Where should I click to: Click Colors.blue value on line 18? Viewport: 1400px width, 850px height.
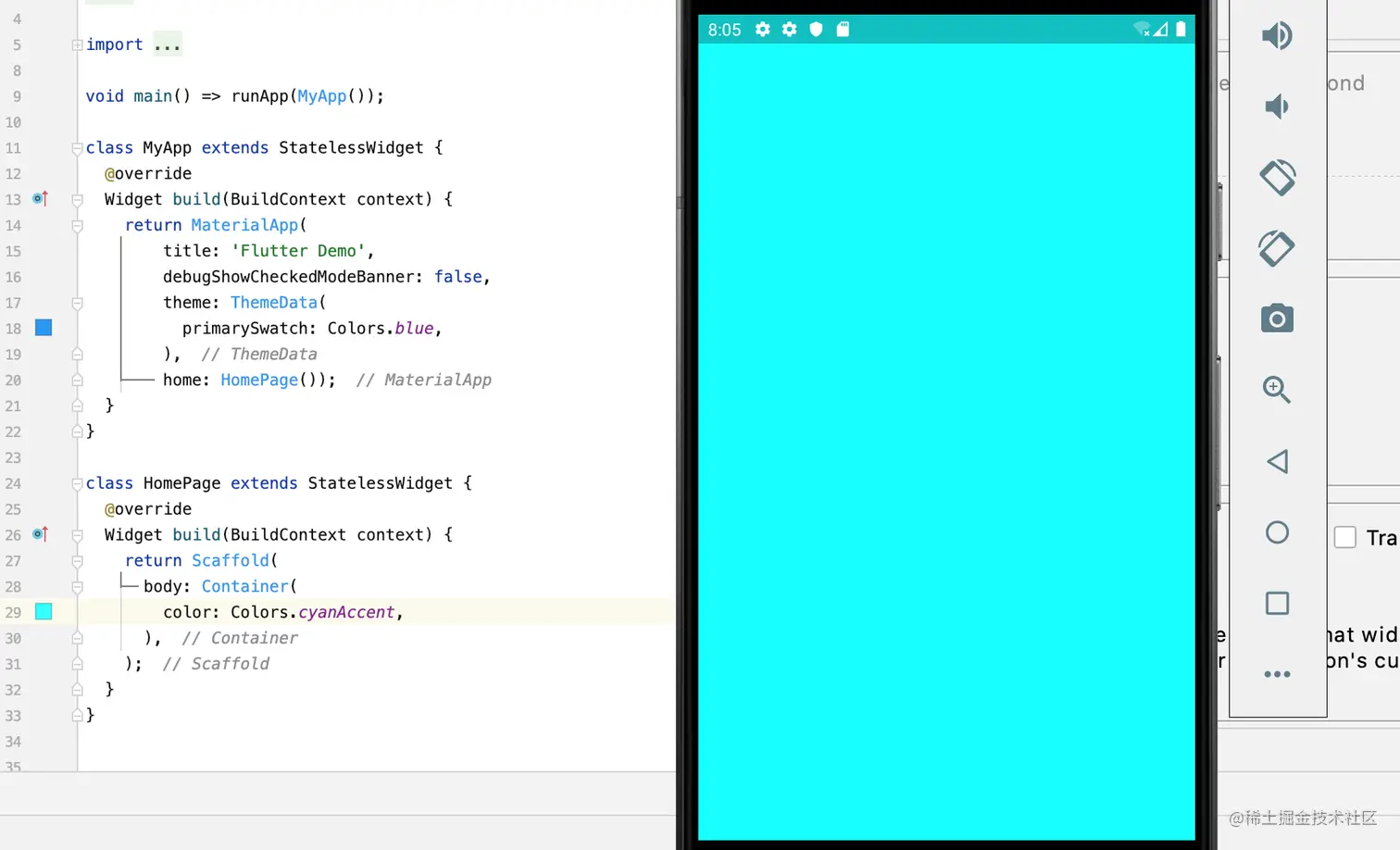pos(381,329)
